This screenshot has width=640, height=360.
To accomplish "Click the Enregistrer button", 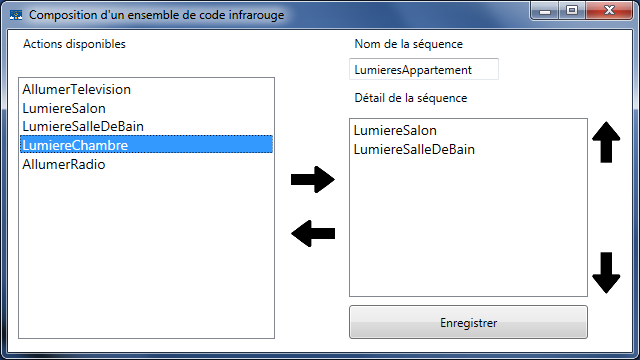I will click(468, 322).
